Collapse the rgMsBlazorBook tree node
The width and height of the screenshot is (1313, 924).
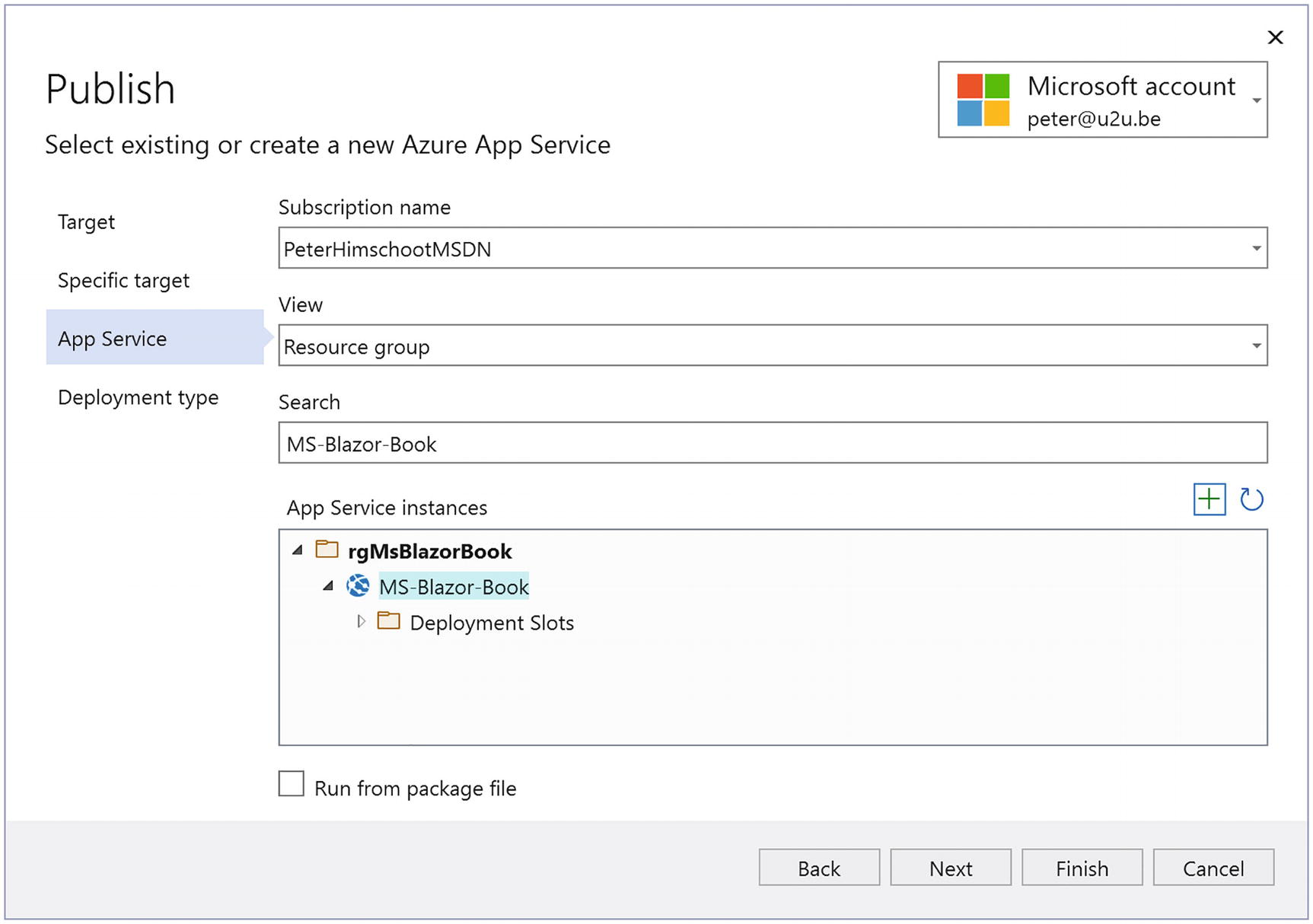tap(298, 550)
